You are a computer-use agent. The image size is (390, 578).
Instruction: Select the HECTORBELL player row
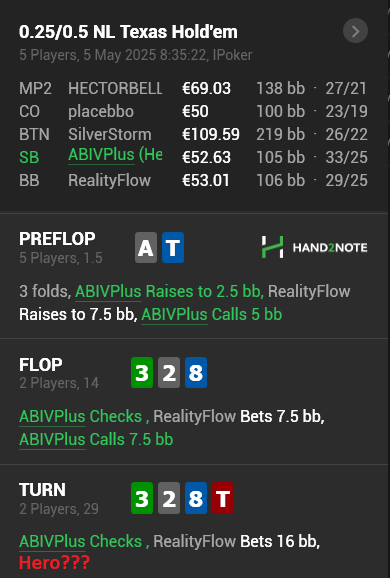193,88
